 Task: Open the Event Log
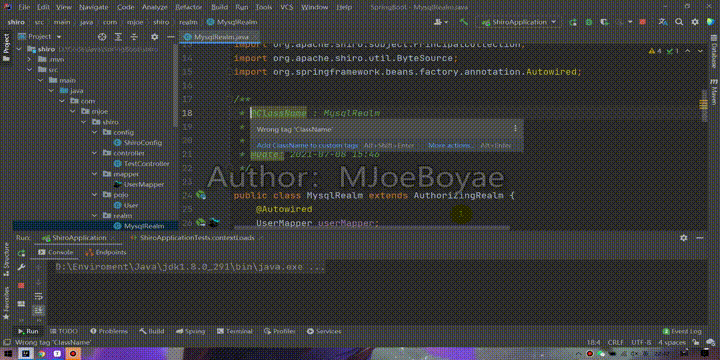tap(682, 331)
